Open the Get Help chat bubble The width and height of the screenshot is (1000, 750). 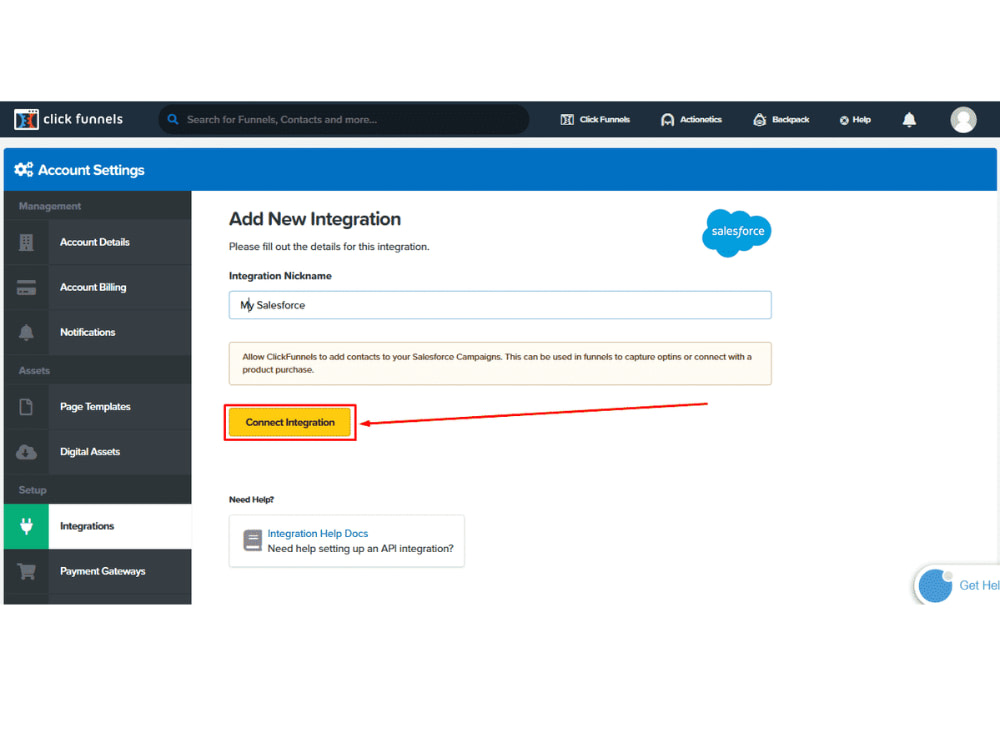(x=957, y=585)
